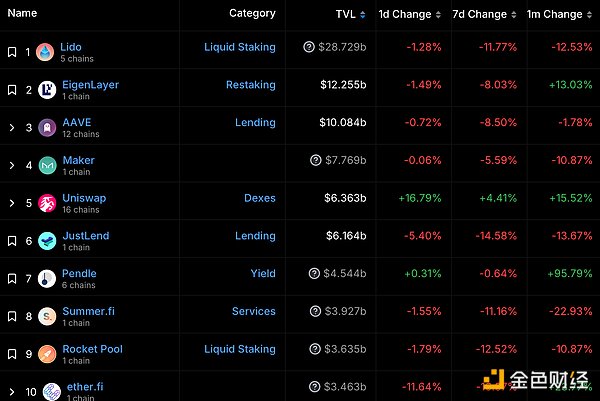The image size is (600, 401).
Task: Click the Lido protocol logo icon
Action: click(46, 52)
